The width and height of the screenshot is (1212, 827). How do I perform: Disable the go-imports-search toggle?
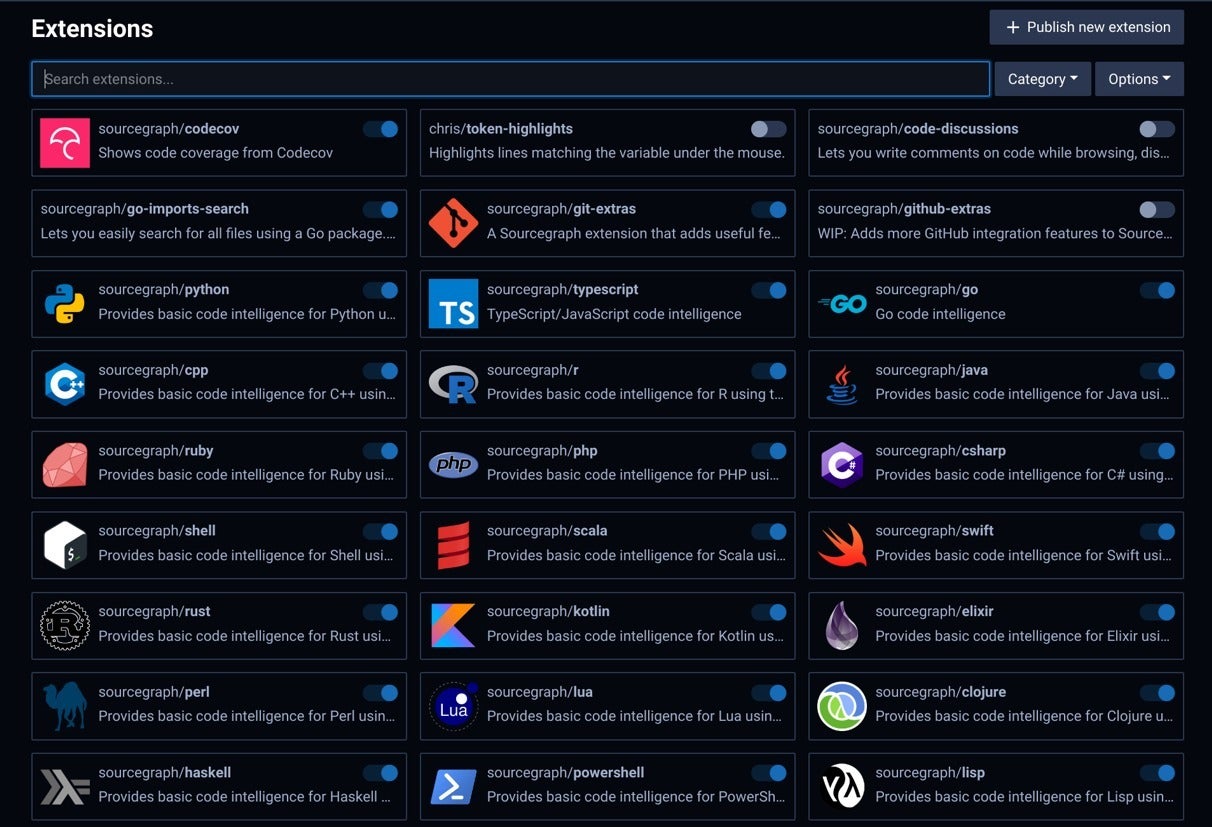pos(380,209)
